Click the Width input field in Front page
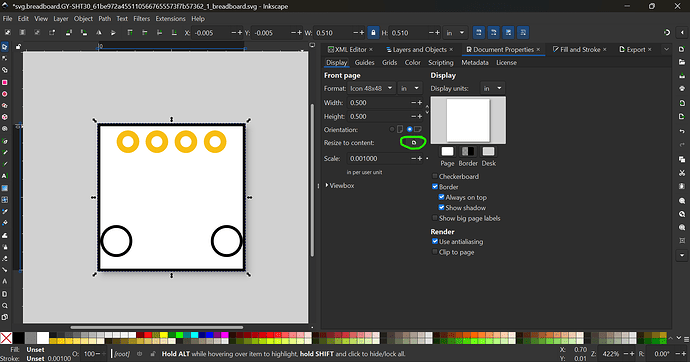 pyautogui.click(x=378, y=102)
